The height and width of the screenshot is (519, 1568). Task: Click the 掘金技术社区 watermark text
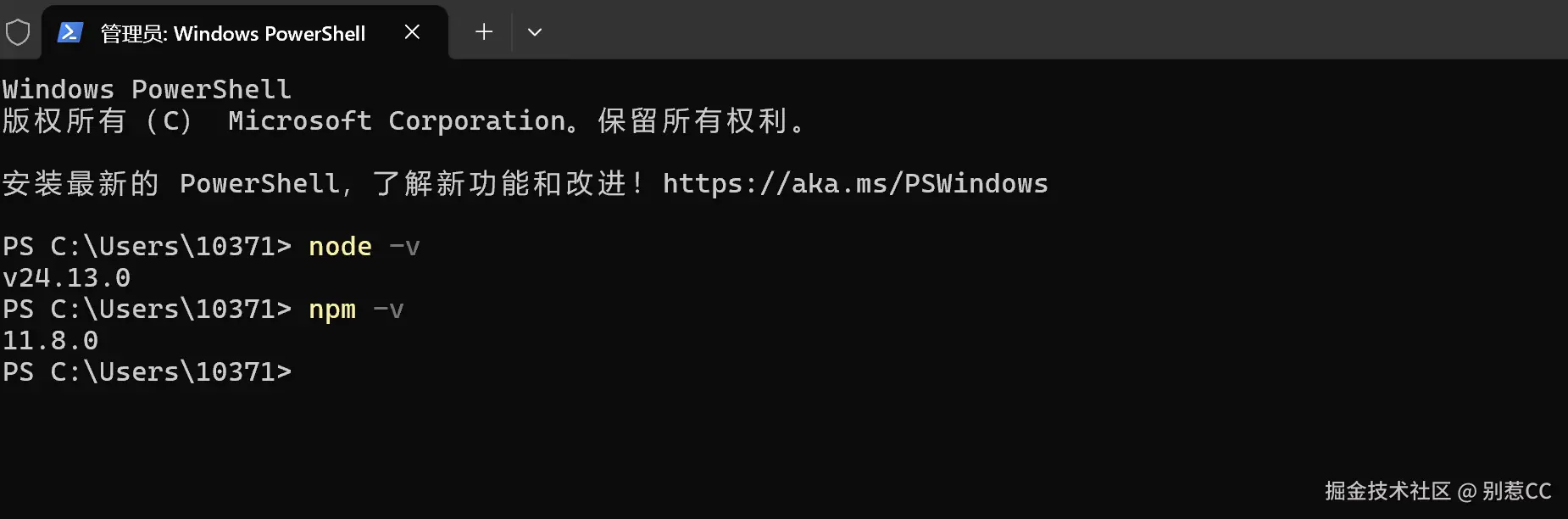(1387, 491)
